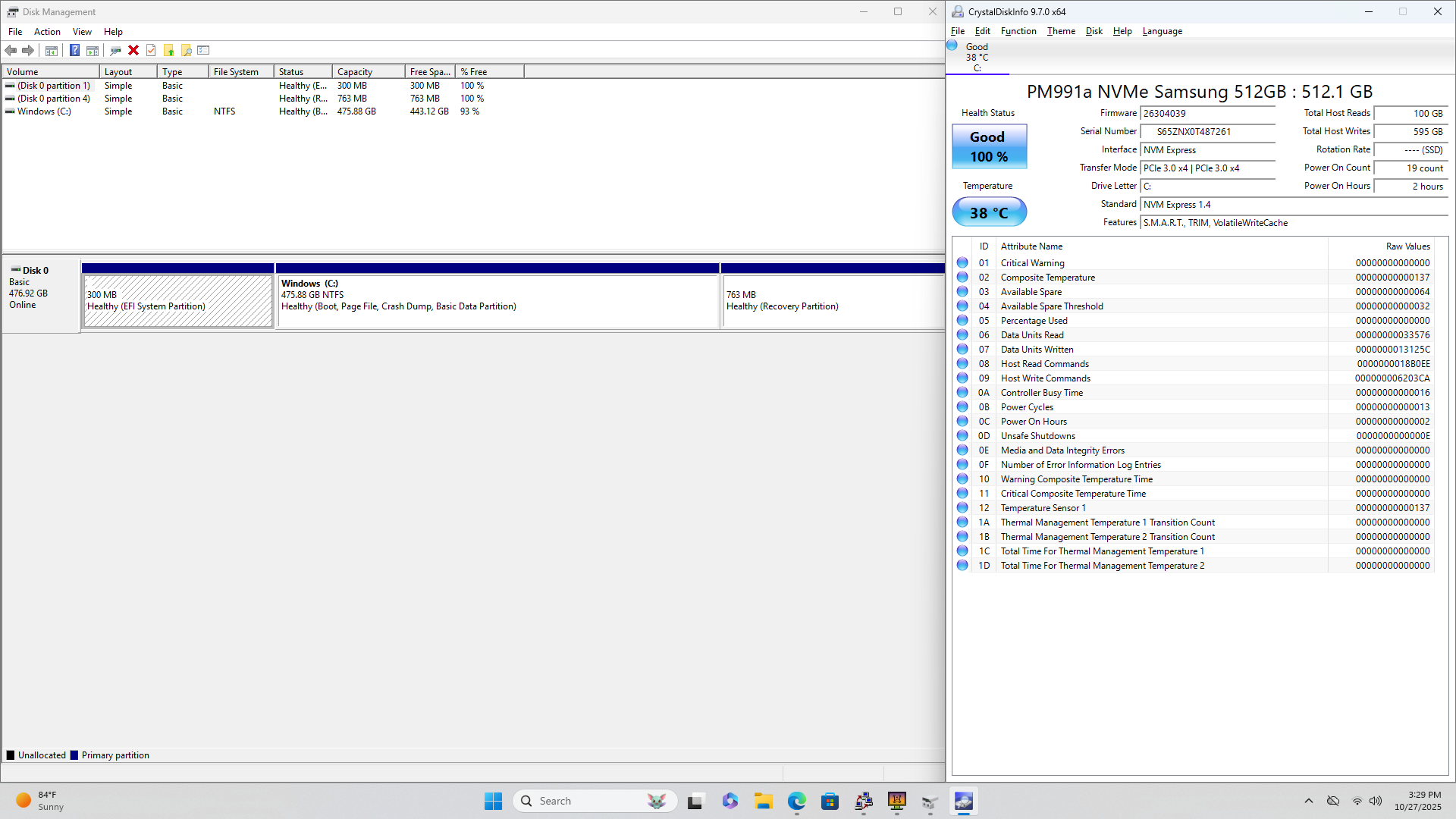Viewport: 1456px width, 819px height.
Task: Click the 38 °C temperature button
Action: [x=989, y=212]
